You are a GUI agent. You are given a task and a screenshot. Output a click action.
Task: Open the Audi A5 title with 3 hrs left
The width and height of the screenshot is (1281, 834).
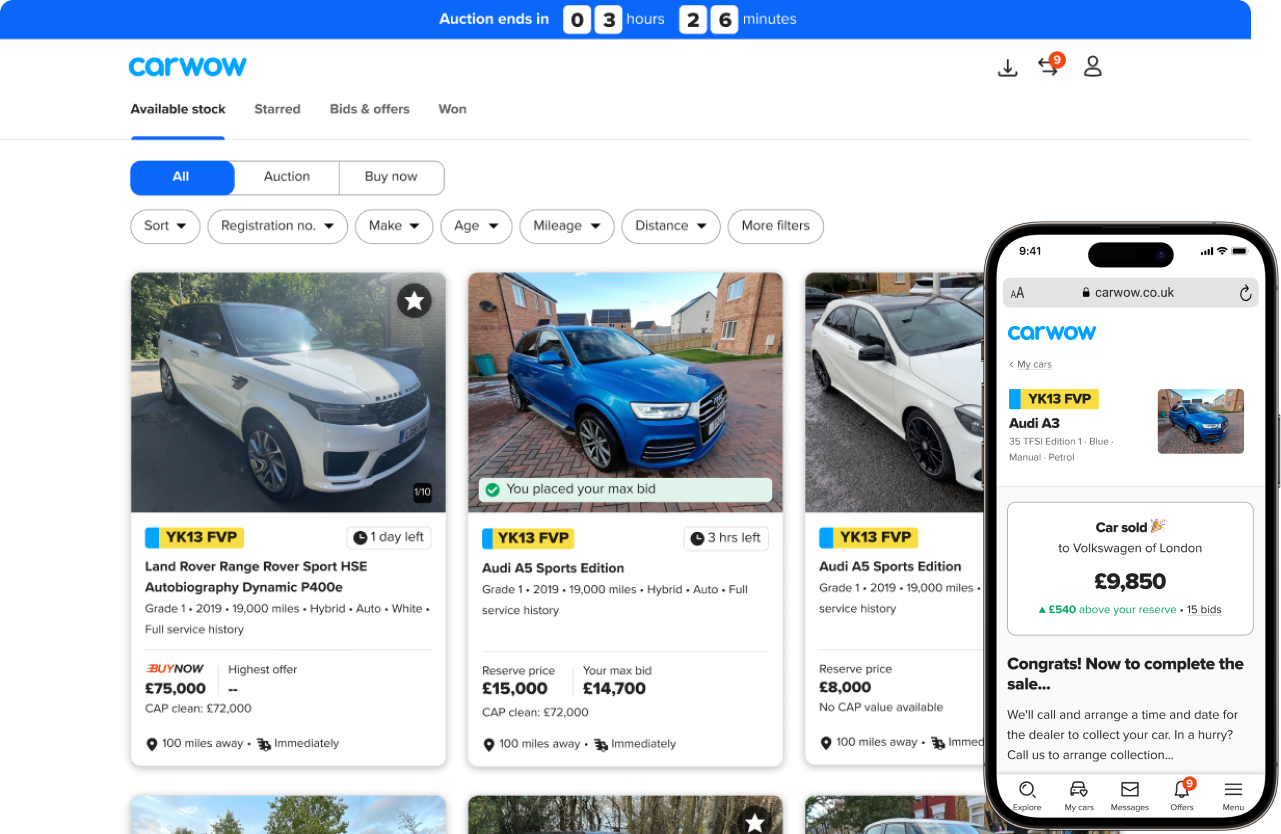[553, 568]
